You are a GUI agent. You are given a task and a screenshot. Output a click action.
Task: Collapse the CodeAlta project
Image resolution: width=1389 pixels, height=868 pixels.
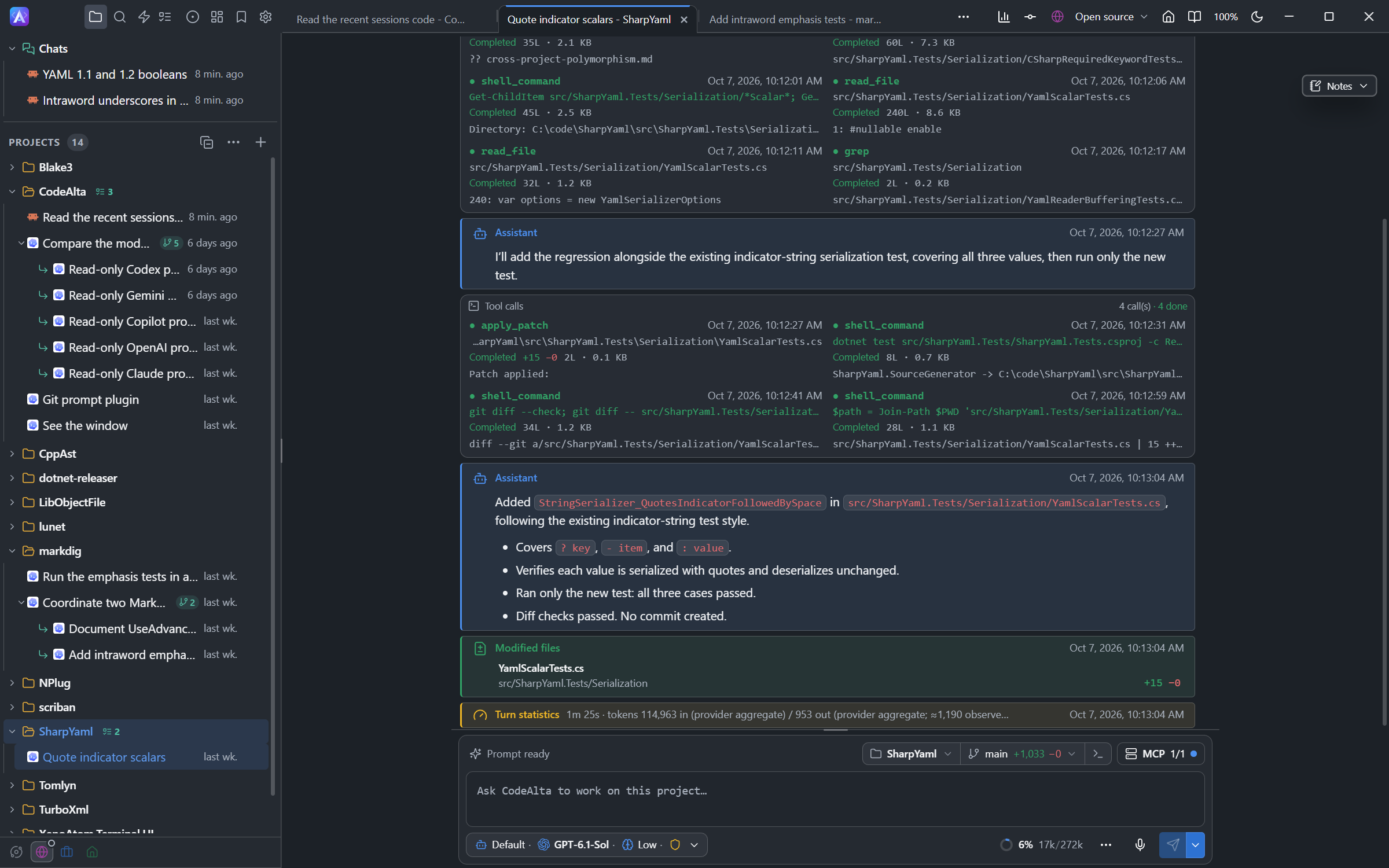[12, 192]
